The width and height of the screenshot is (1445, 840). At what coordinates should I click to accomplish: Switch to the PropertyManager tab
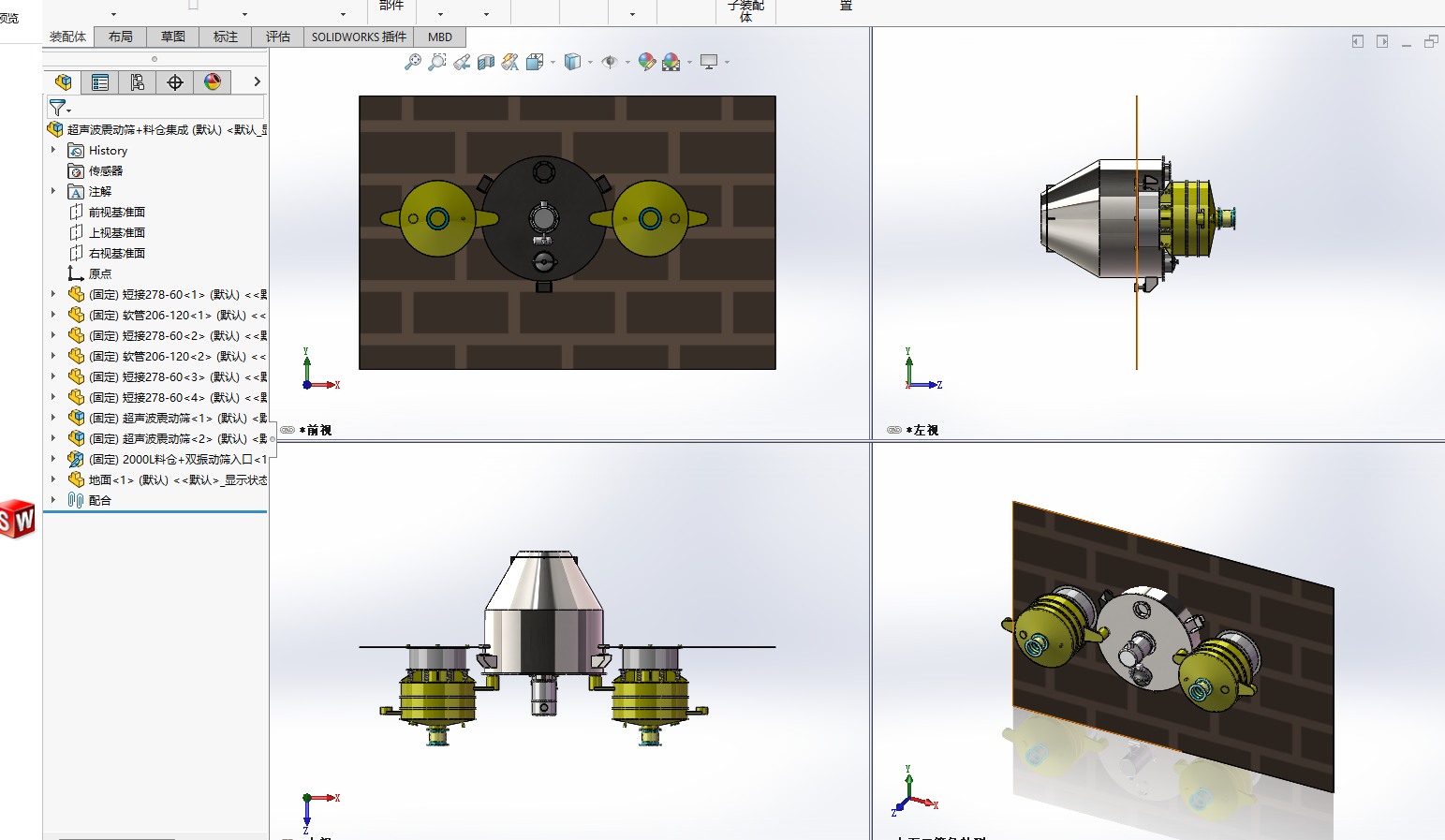coord(100,82)
